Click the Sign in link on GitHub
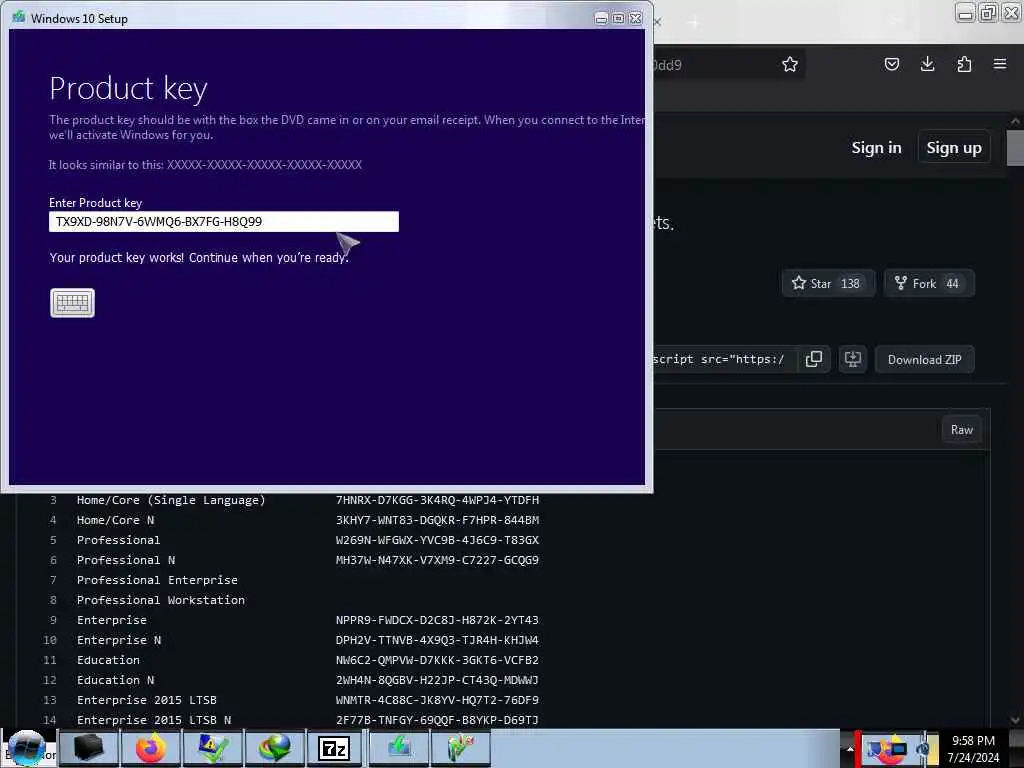 point(876,148)
